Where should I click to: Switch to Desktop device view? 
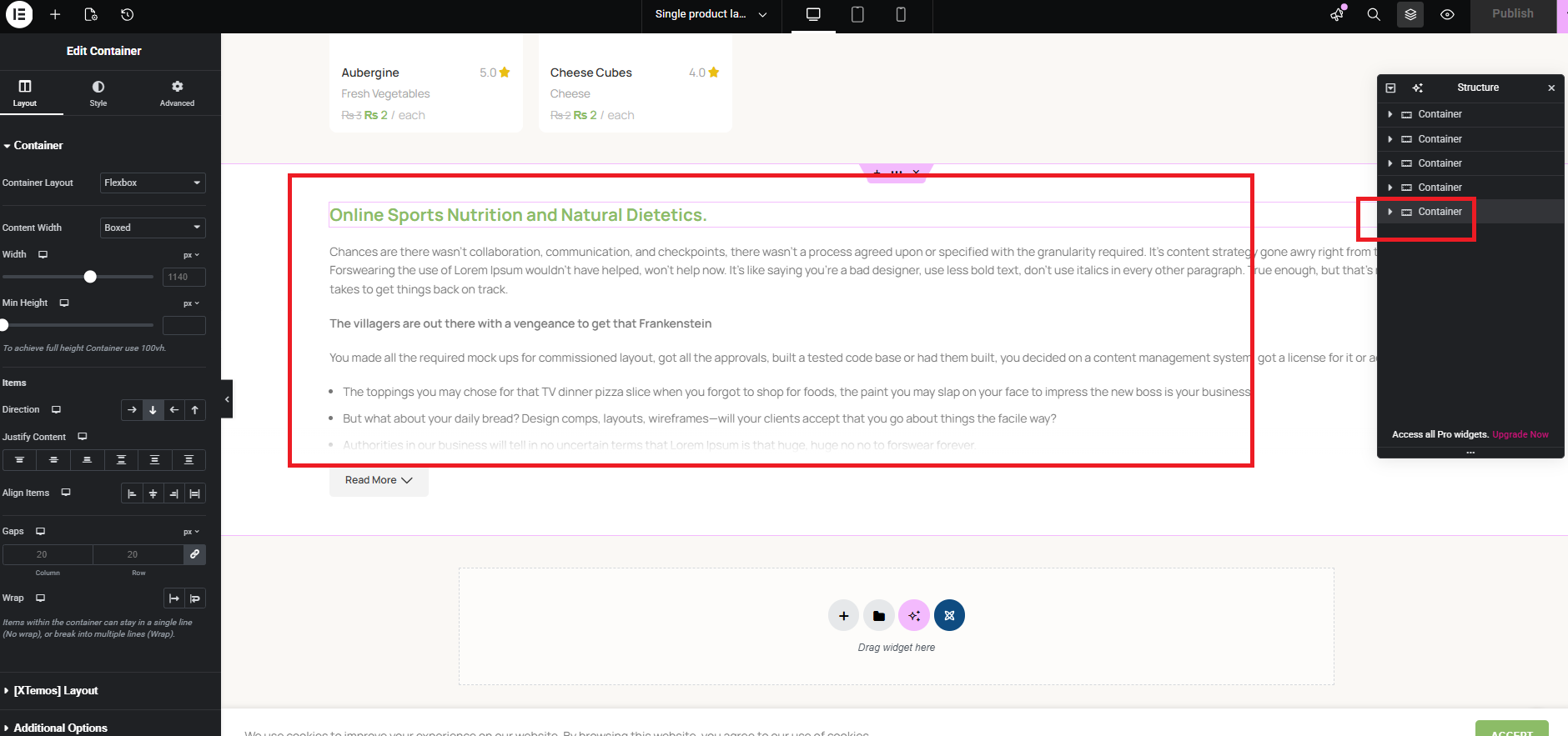pyautogui.click(x=813, y=14)
